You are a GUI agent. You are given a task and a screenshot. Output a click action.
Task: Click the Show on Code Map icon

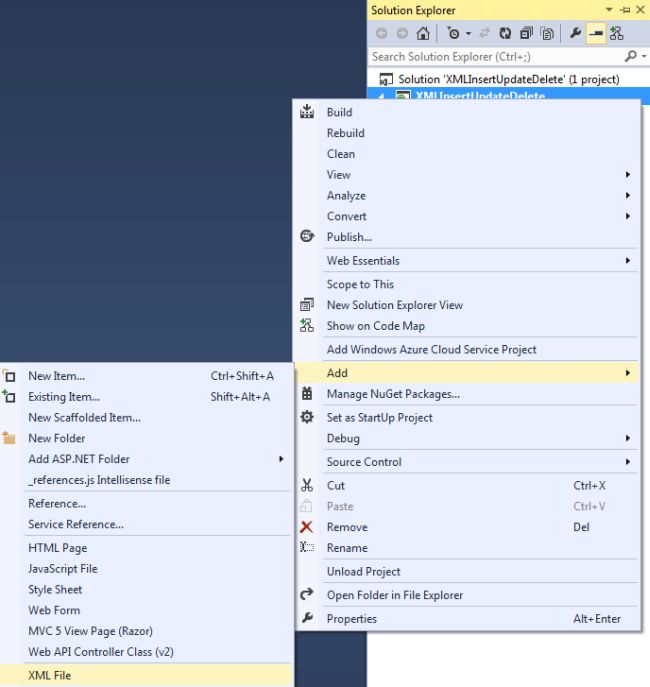pos(307,326)
